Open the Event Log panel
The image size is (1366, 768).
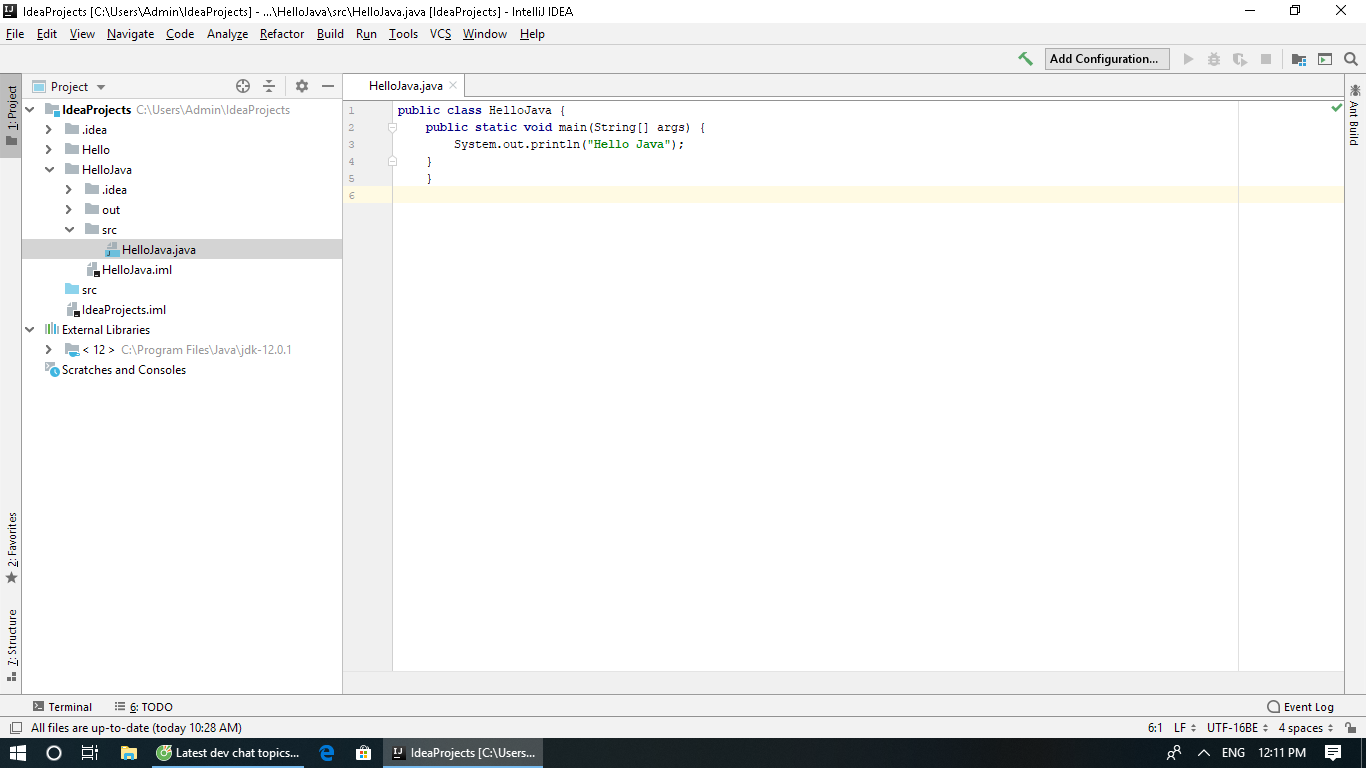point(1300,707)
